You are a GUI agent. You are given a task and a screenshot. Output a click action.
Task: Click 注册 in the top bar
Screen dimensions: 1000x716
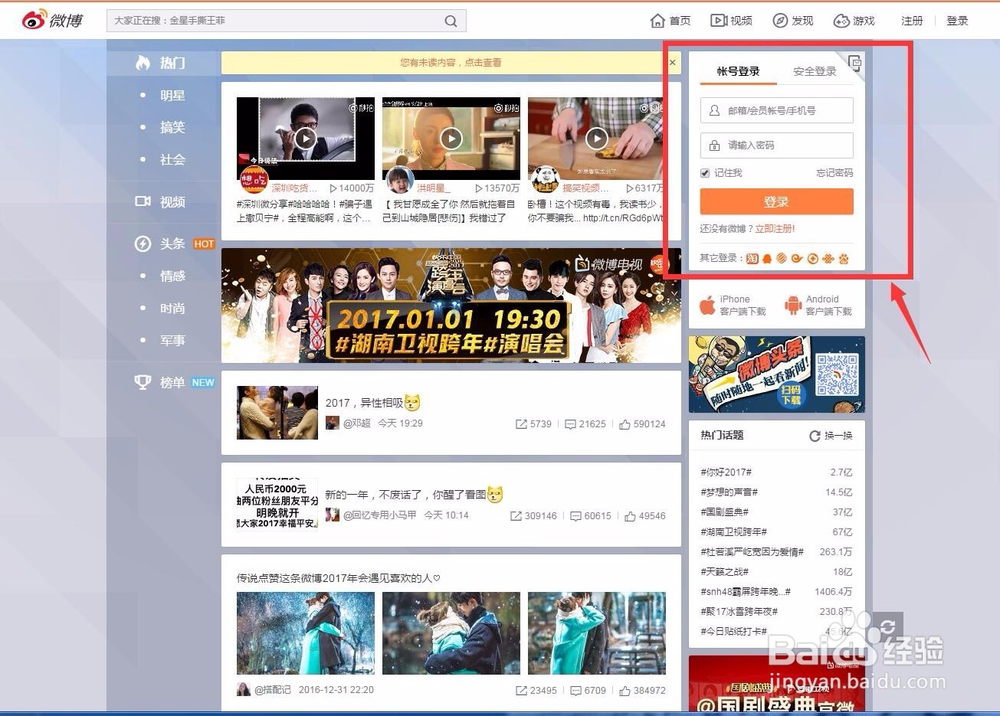click(x=911, y=21)
